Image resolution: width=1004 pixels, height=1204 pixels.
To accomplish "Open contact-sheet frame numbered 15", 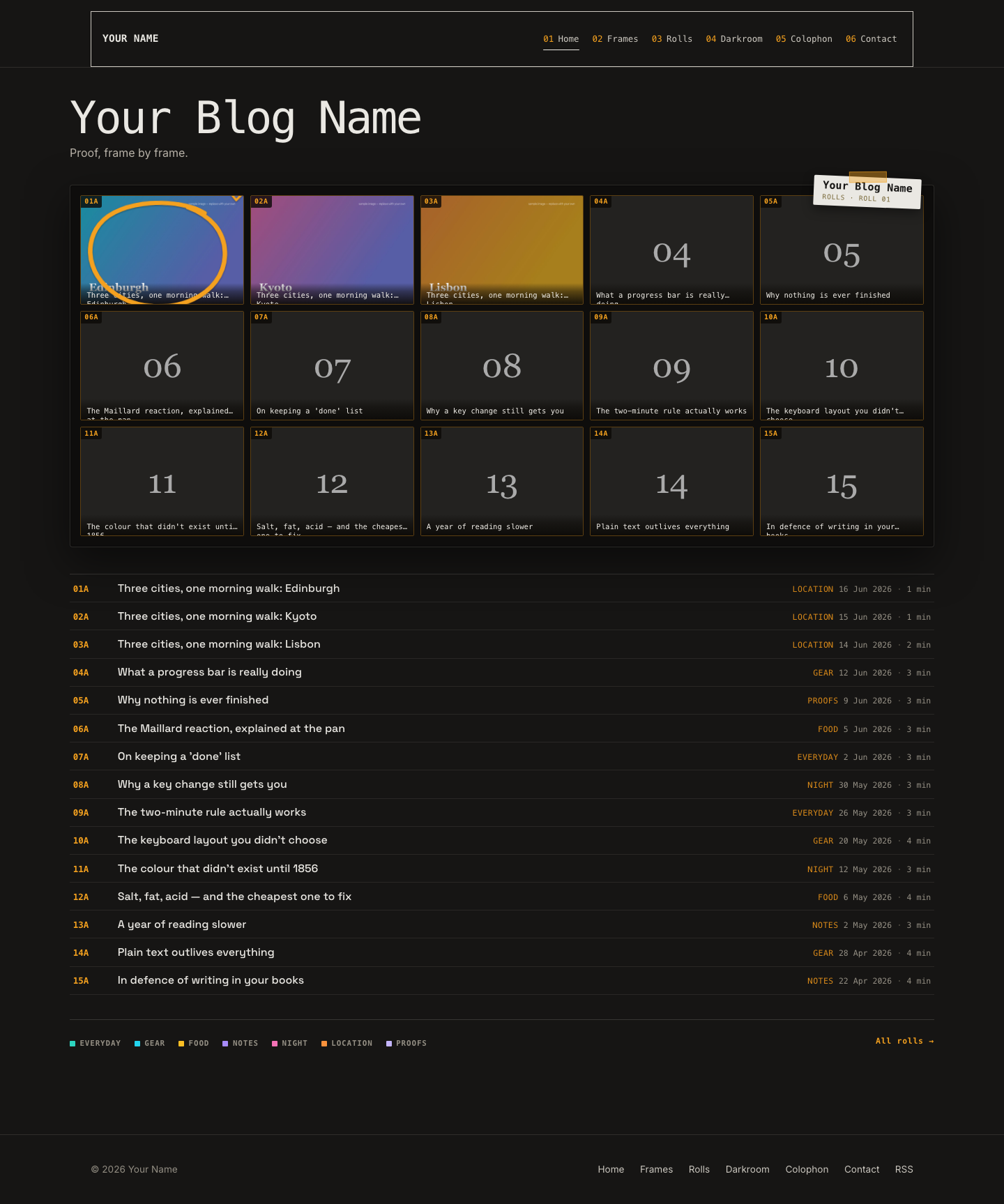I will point(842,481).
